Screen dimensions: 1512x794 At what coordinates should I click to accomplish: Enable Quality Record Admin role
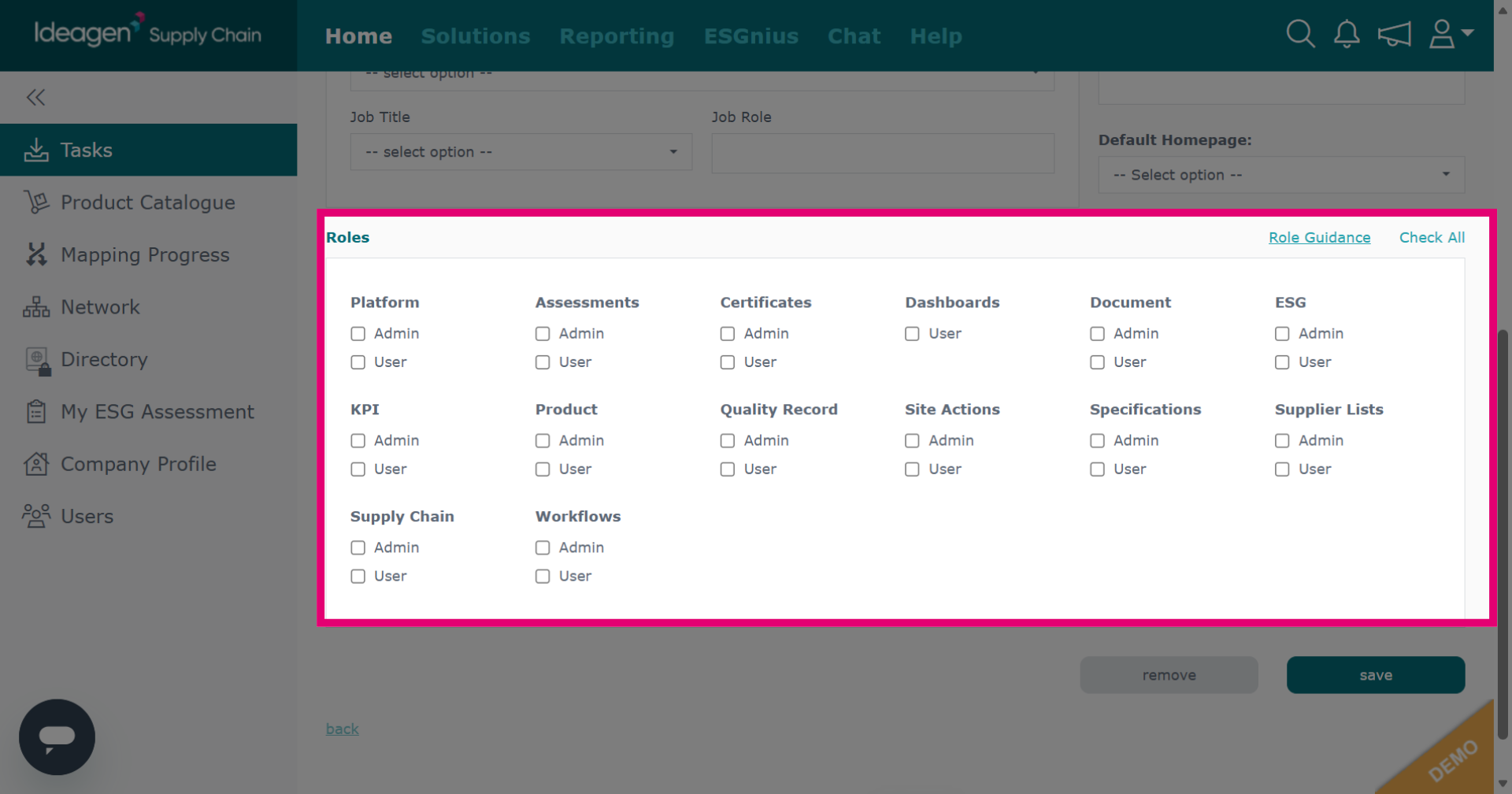coord(728,441)
